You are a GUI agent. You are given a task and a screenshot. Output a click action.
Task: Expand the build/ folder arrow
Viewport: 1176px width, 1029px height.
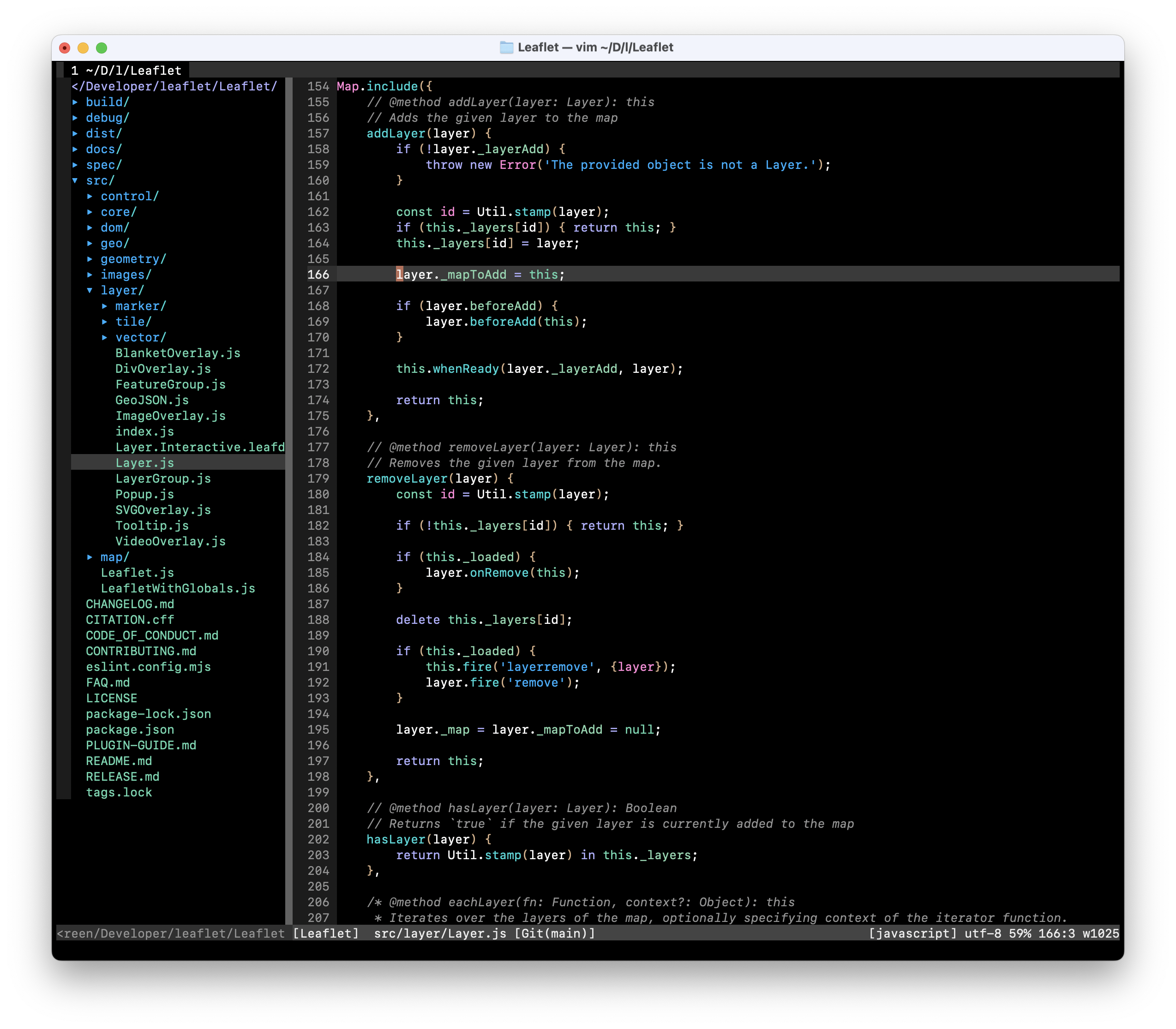coord(75,102)
